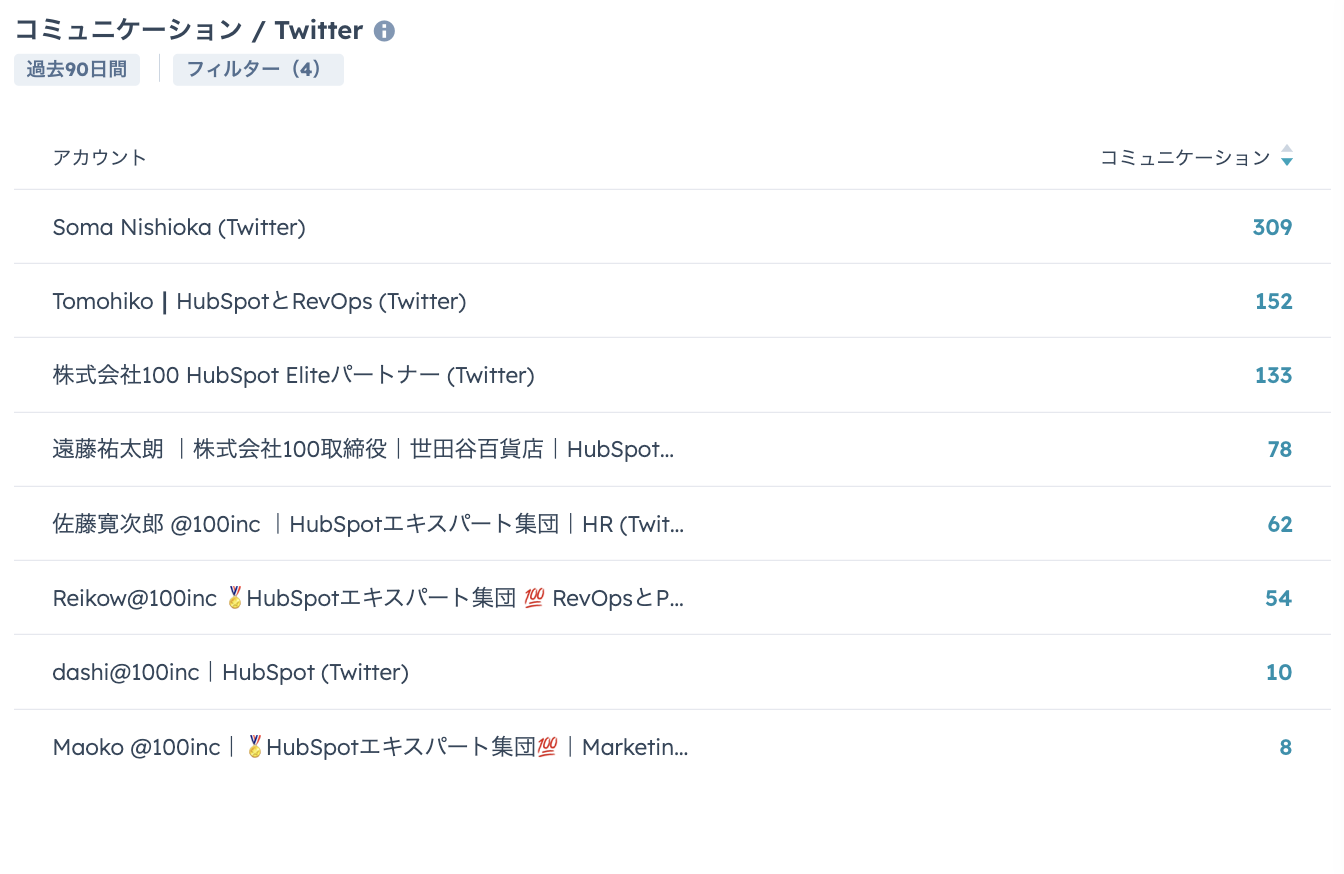
Task: Click the 152 count for Tomohiko's account
Action: [1271, 301]
